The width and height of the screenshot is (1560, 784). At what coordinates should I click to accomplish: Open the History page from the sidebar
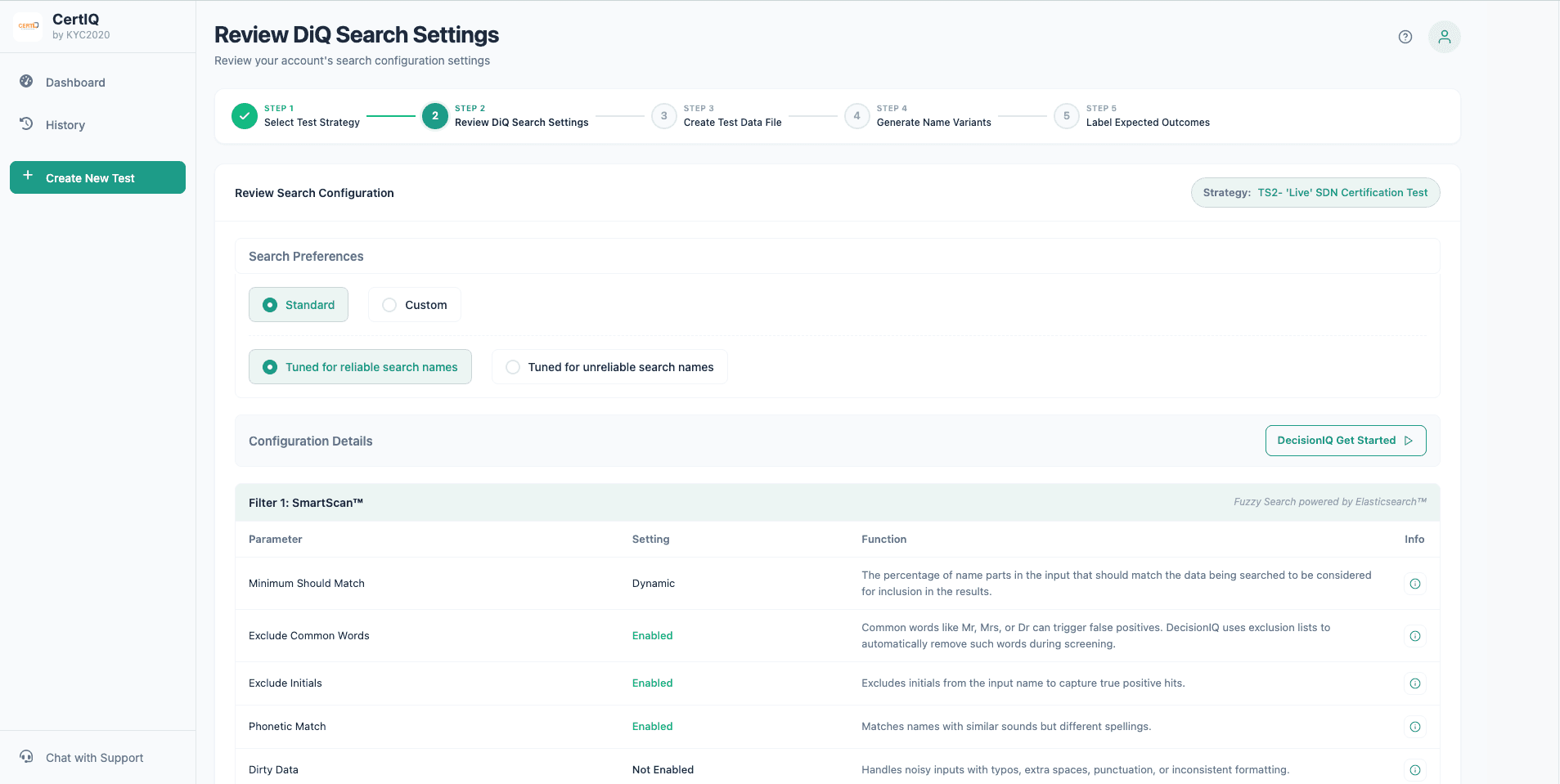click(65, 123)
